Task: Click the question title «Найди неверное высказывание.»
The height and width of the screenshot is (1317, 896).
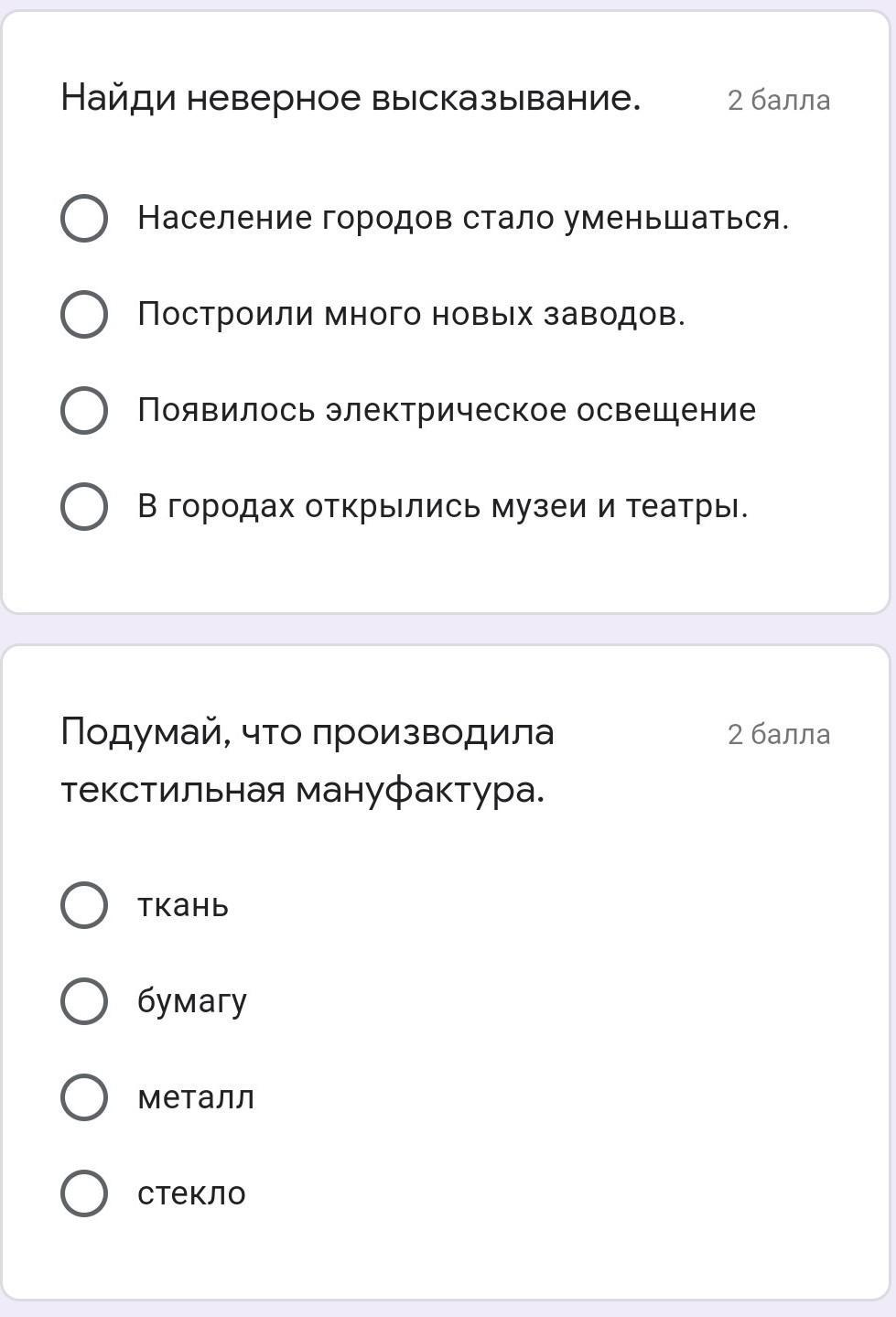Action: tap(351, 98)
